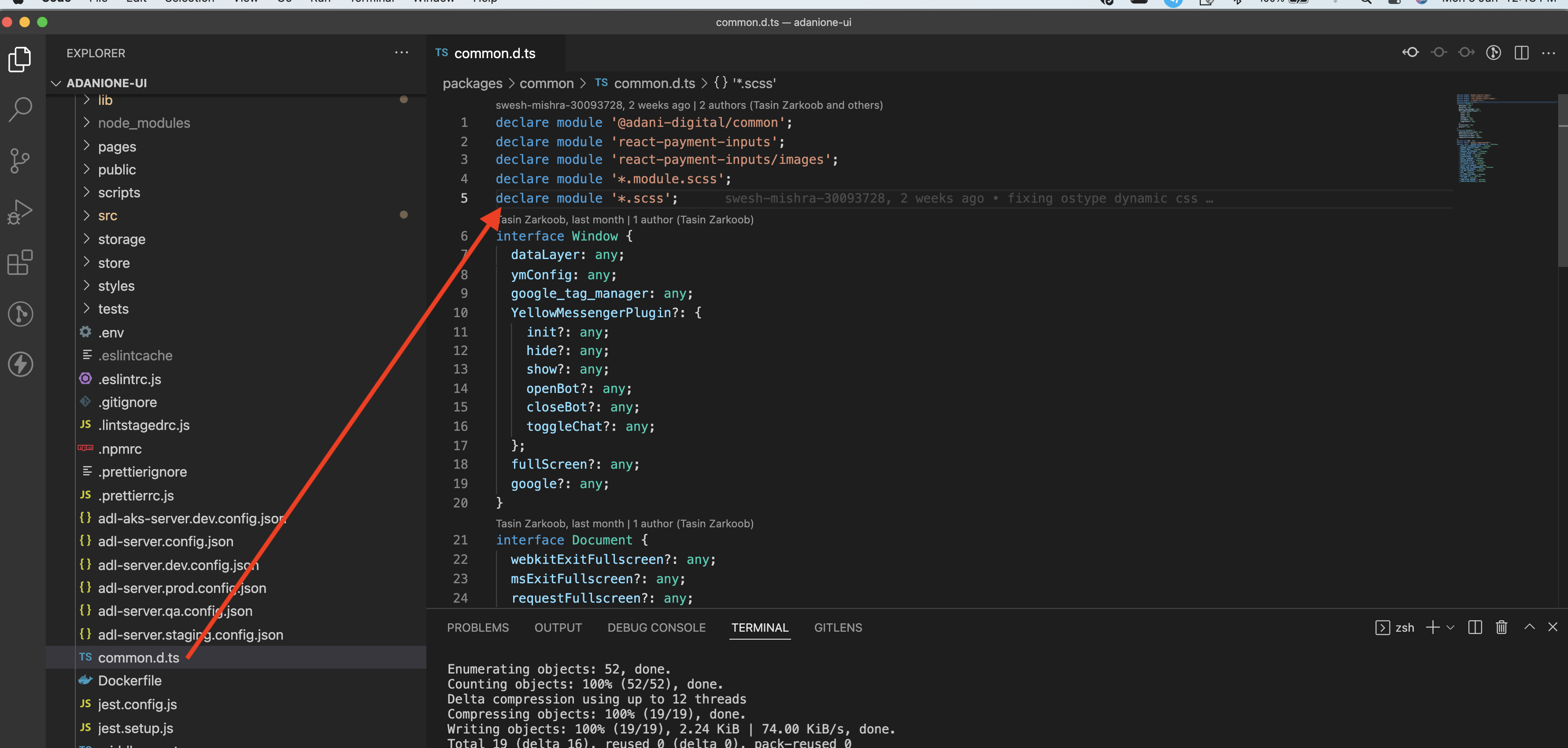The width and height of the screenshot is (1568, 748).
Task: Collapse the ADANIONE-UI explorer root
Action: 56,83
